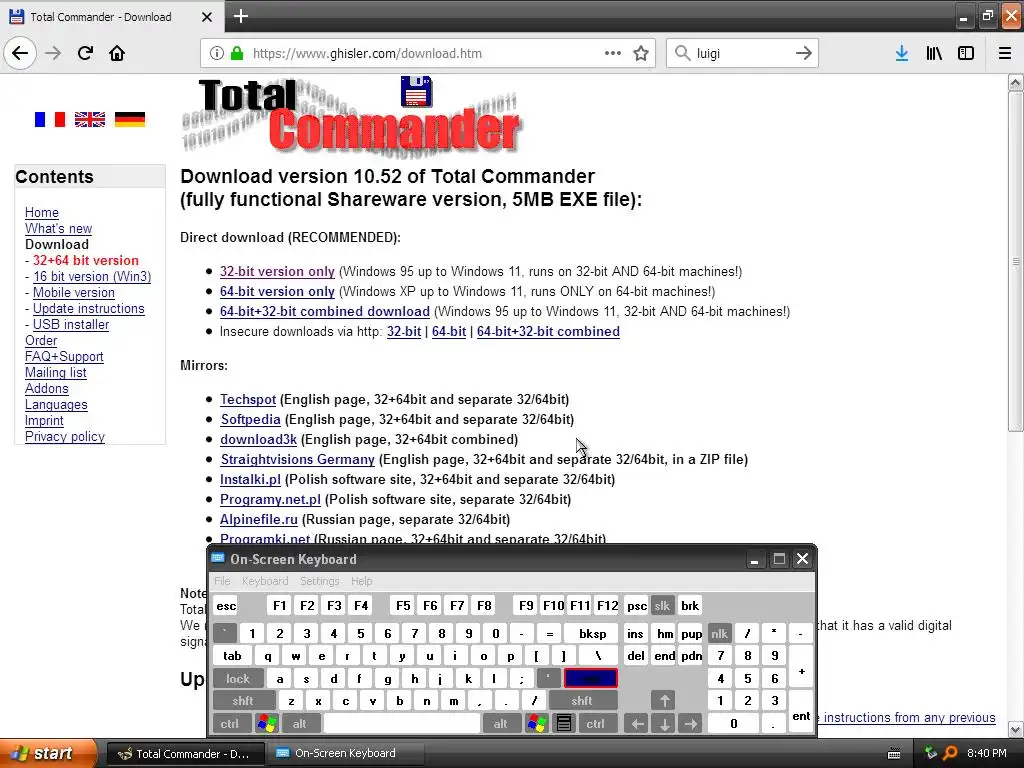
Task: Click the left Windows logo key on keyboard
Action: click(267, 724)
